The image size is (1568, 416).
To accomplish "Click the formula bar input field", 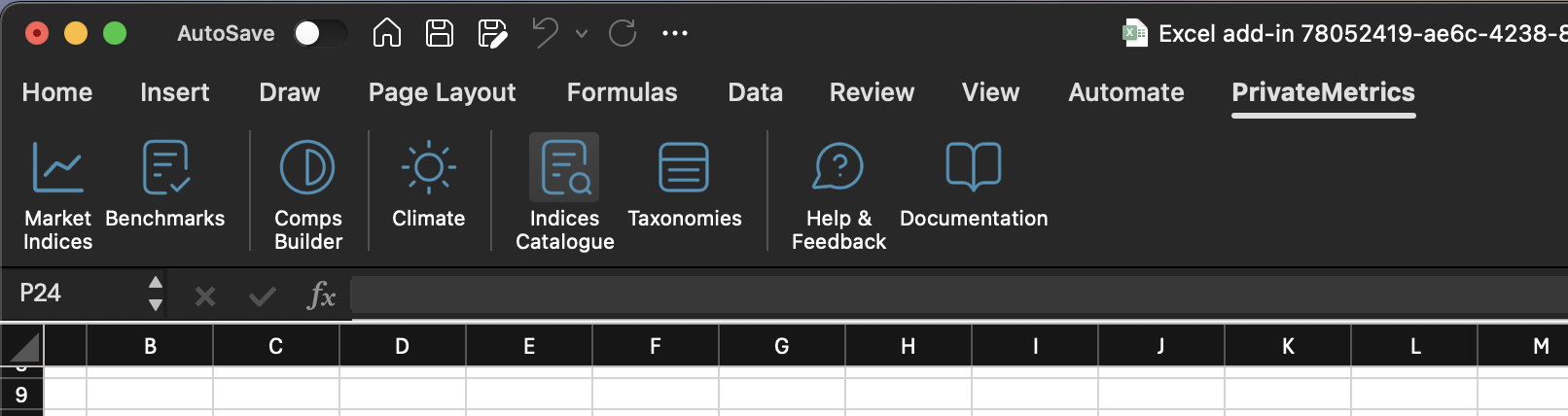I will click(x=953, y=295).
